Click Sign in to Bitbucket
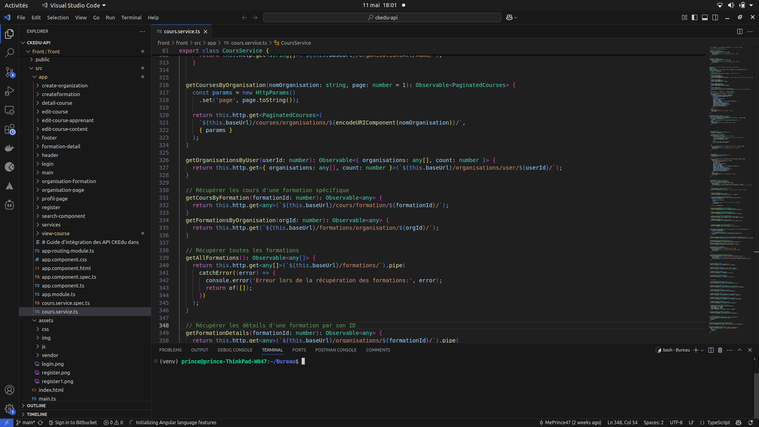This screenshot has width=759, height=427. tap(72, 422)
